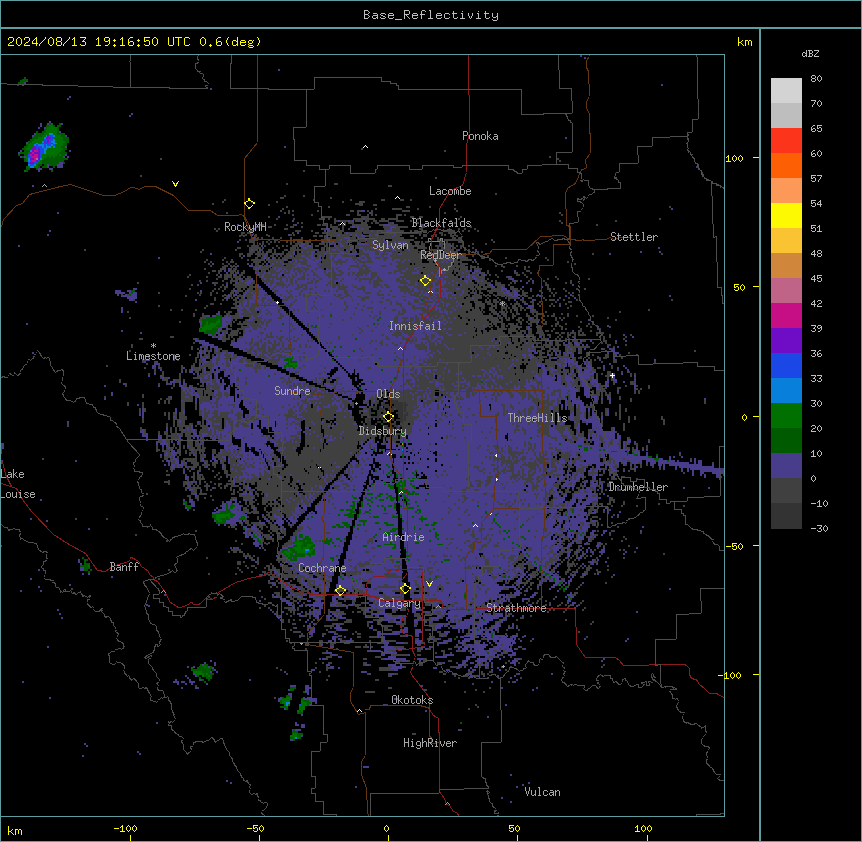862x842 pixels.
Task: Select the yellow V marker northwest of RockyMH
Action: [175, 184]
